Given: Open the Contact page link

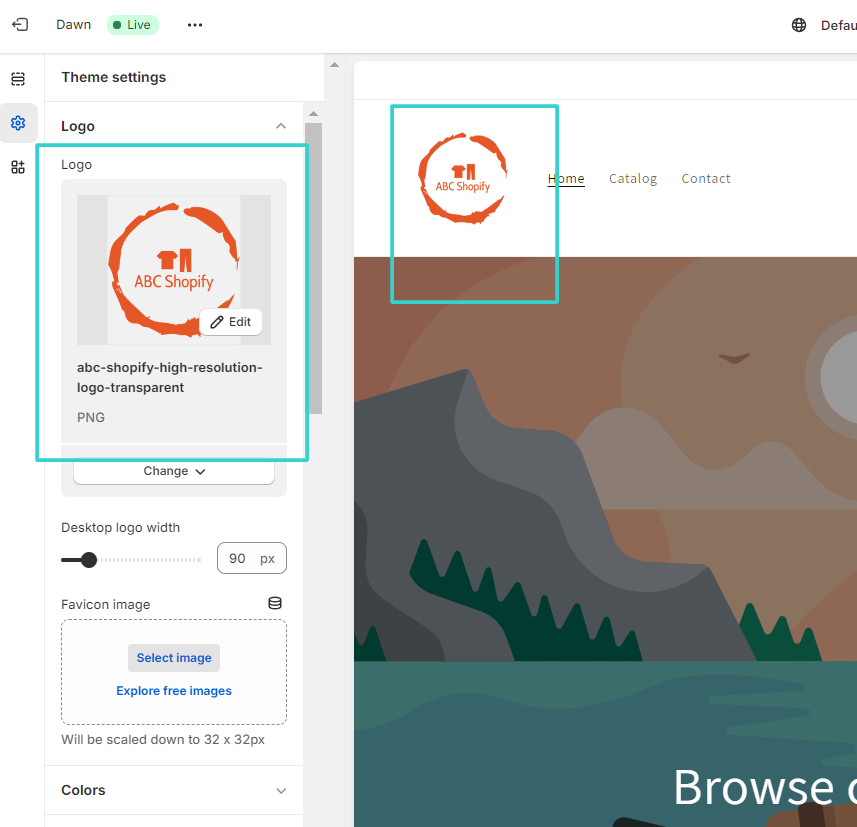Looking at the screenshot, I should tap(705, 178).
